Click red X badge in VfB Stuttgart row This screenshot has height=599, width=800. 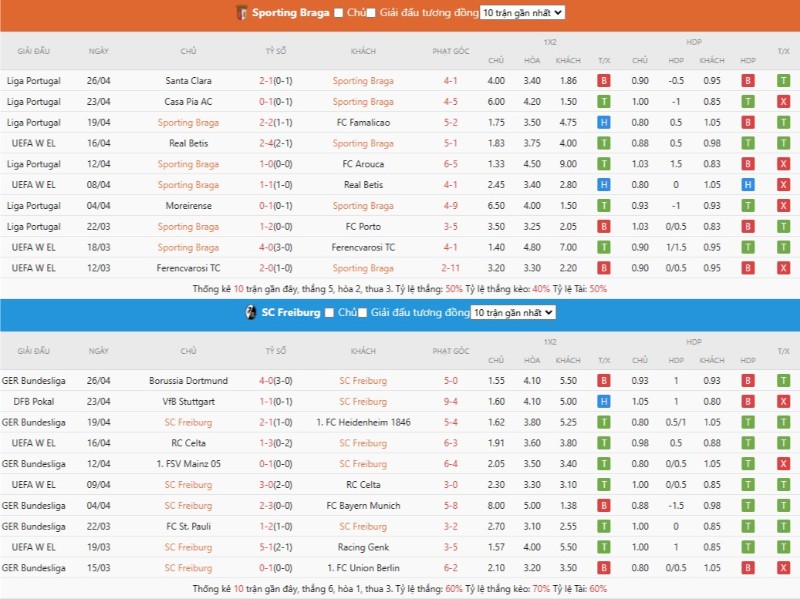point(783,402)
